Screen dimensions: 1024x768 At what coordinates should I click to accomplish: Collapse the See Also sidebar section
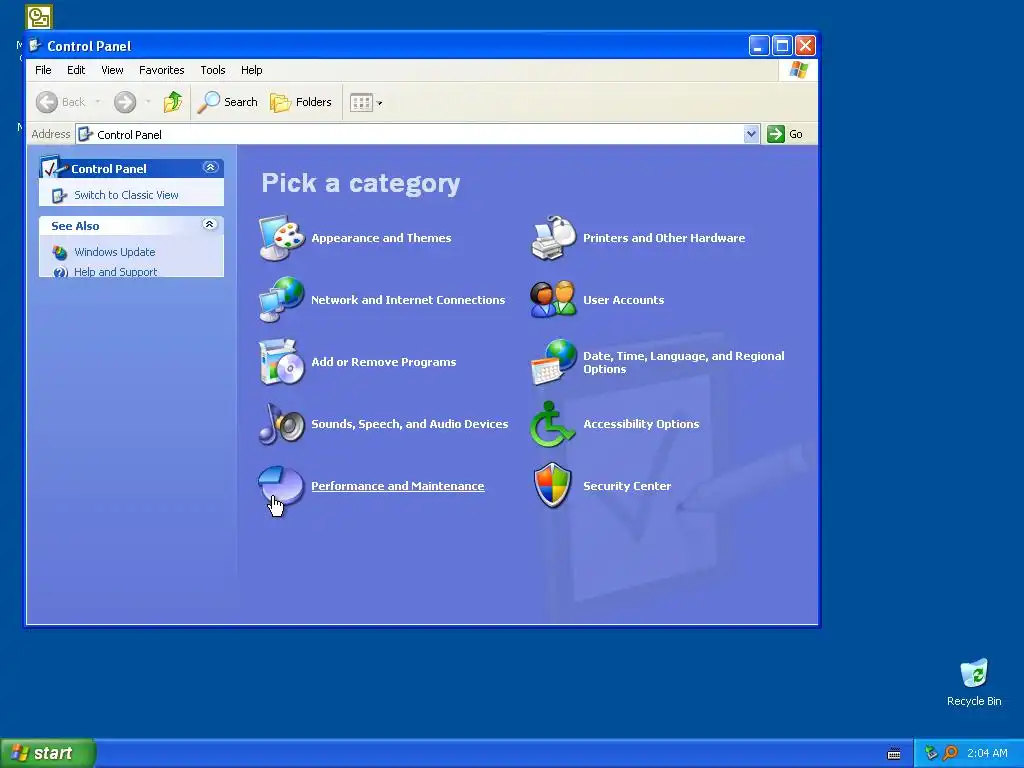coord(210,225)
